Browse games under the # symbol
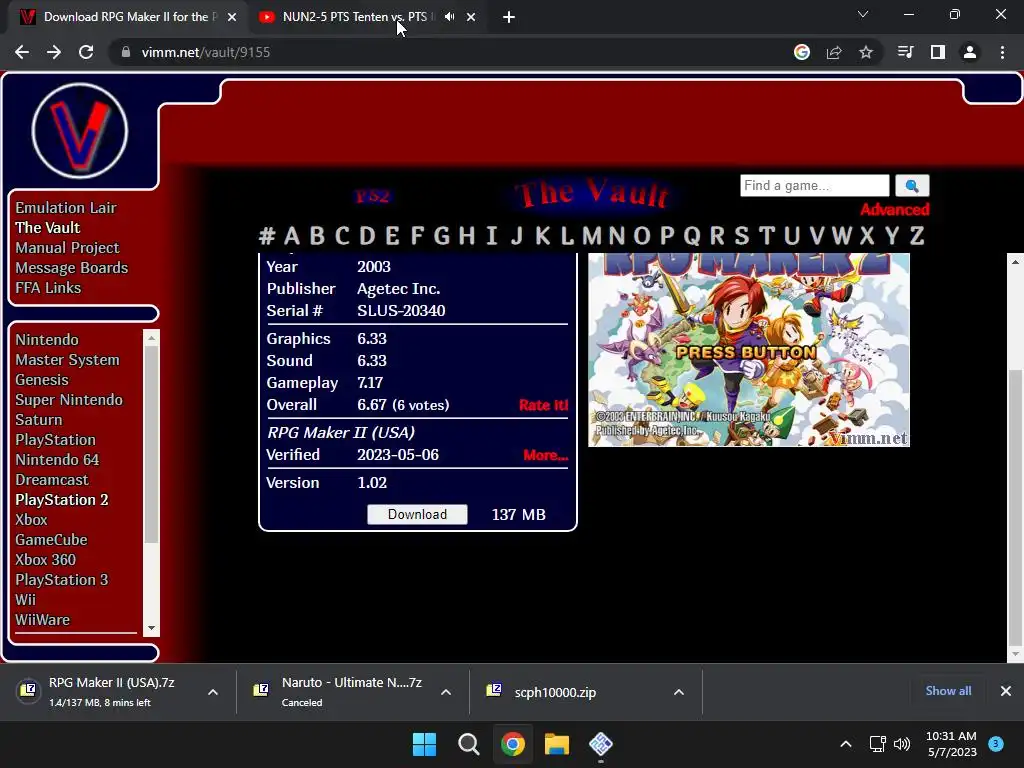Screen dimensions: 1024x768 266,235
